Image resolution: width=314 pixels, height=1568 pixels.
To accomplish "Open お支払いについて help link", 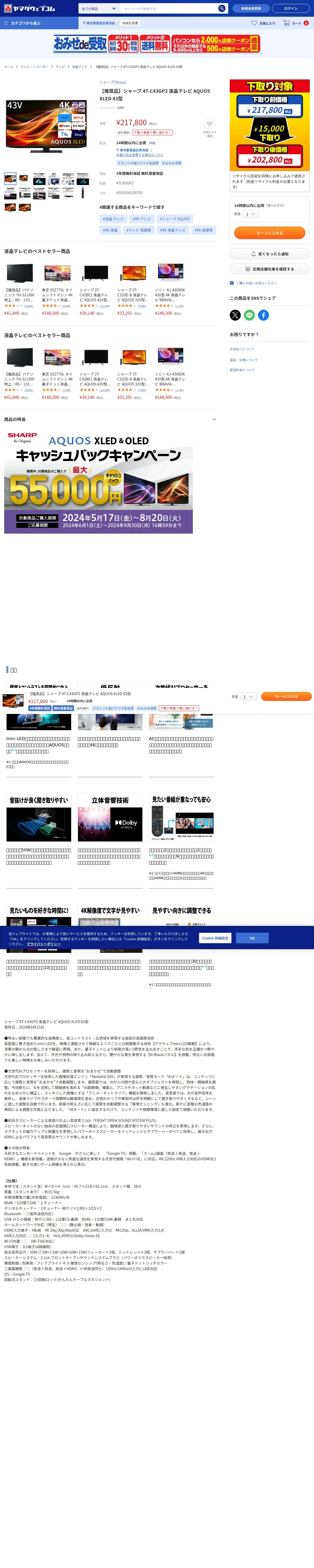I will 242,349.
